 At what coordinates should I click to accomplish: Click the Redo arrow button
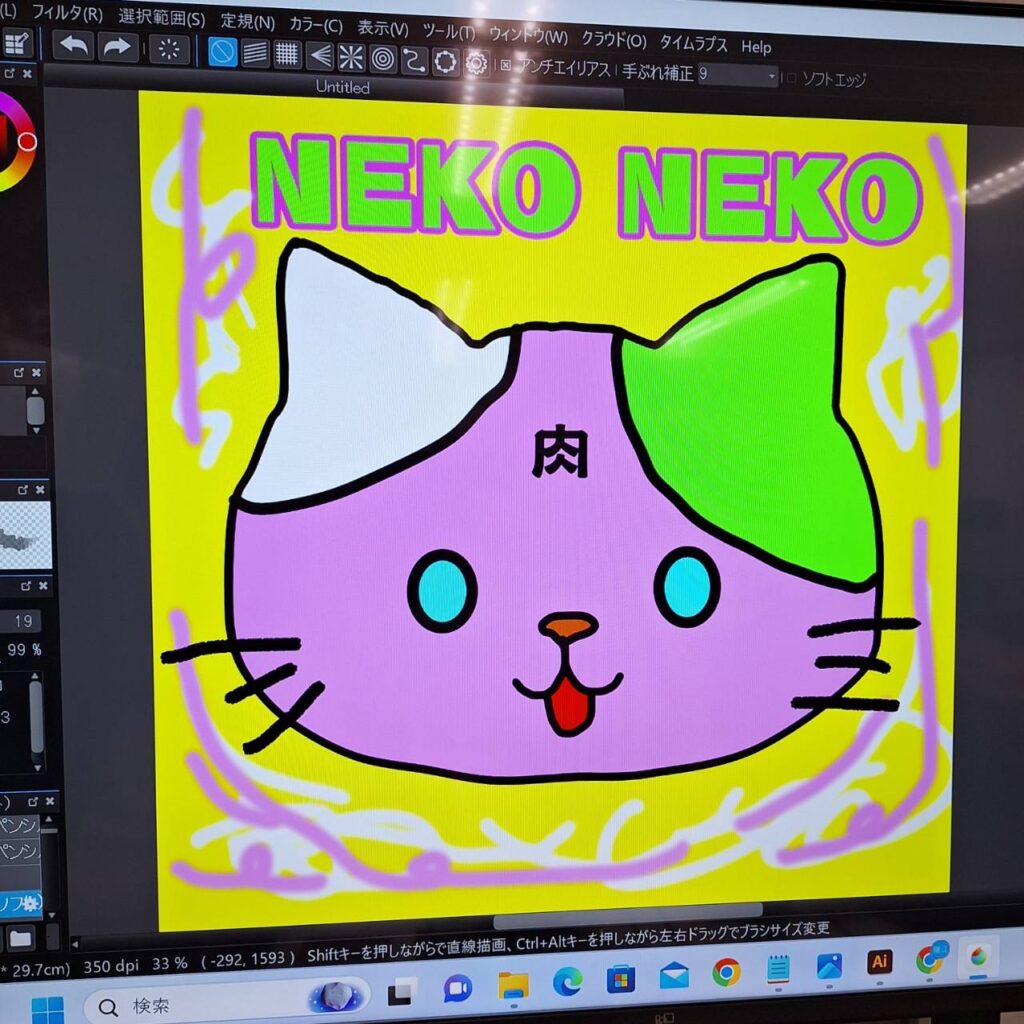(117, 47)
